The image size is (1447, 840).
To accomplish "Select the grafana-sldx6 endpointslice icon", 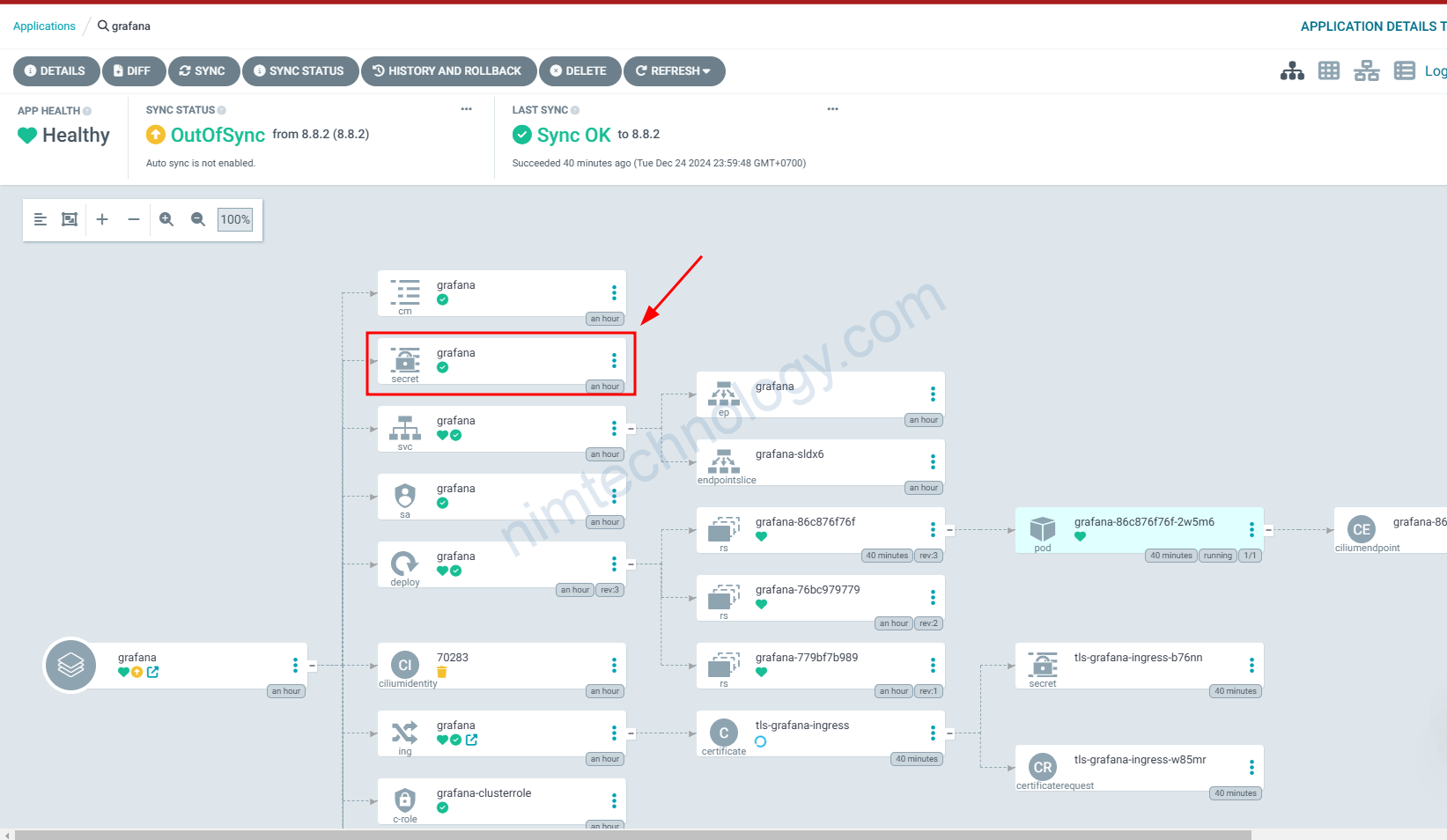I will coord(724,461).
